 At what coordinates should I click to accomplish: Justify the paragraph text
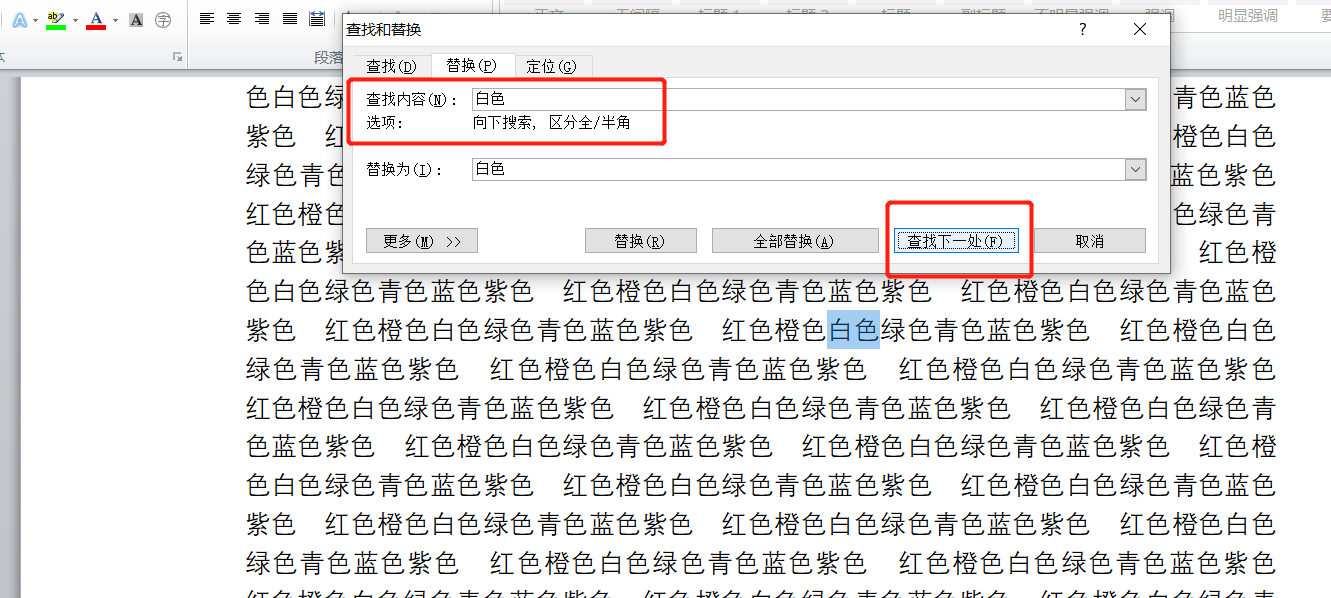290,19
